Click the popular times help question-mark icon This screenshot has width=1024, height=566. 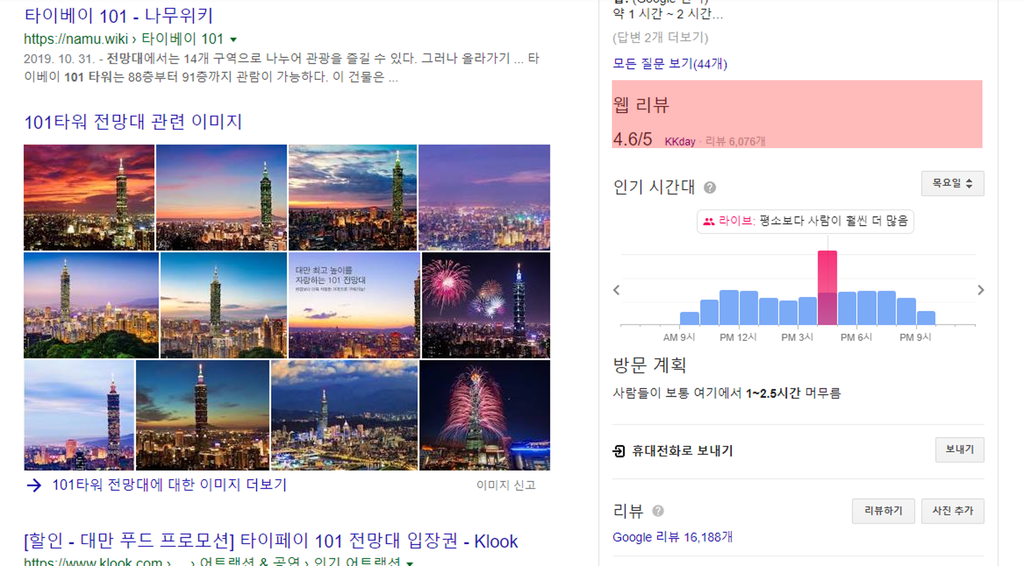[x=710, y=188]
